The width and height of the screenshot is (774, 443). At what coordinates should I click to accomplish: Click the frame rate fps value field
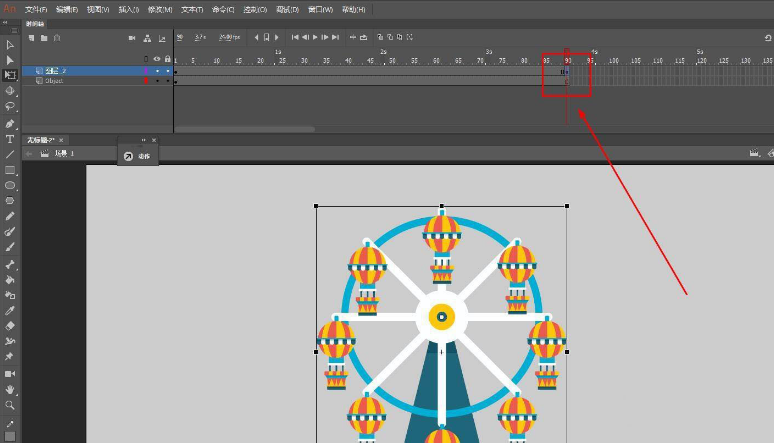coord(230,37)
